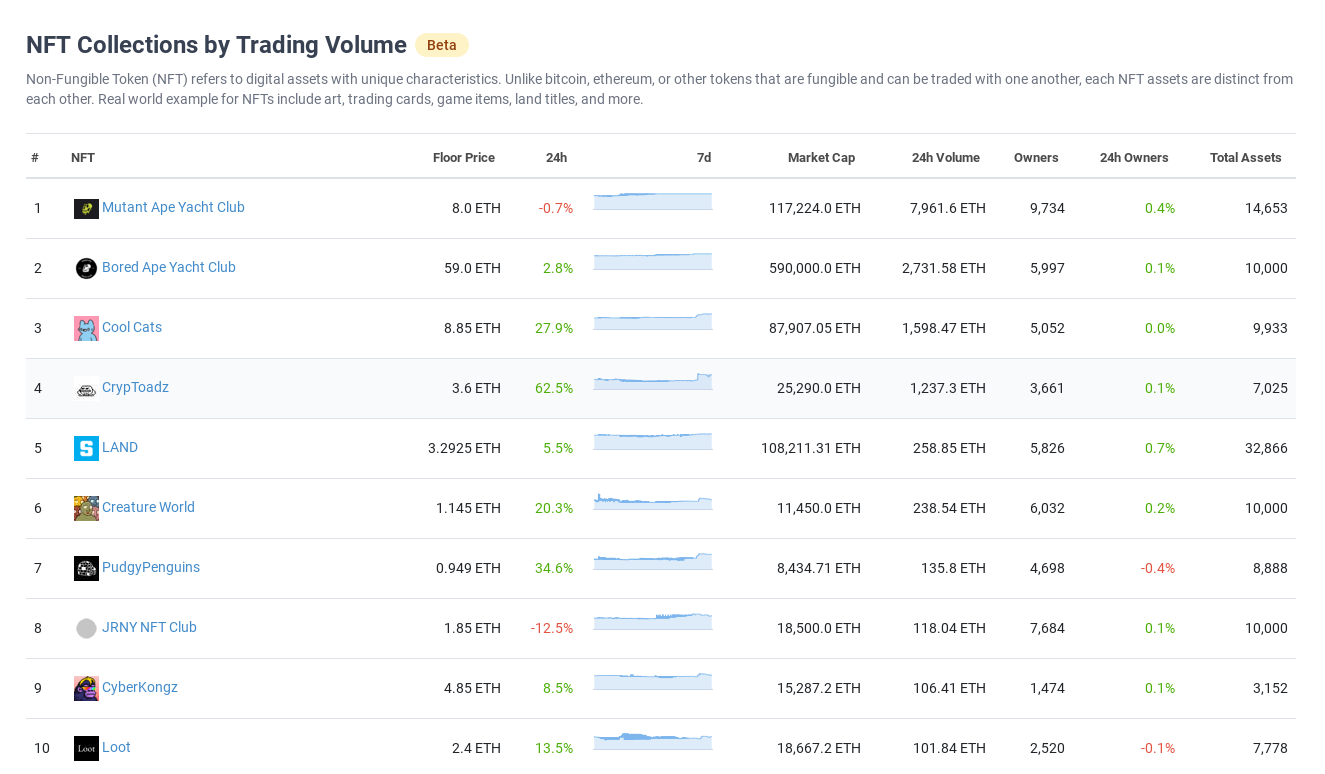Click the 7,684 owners value

[x=1047, y=628]
